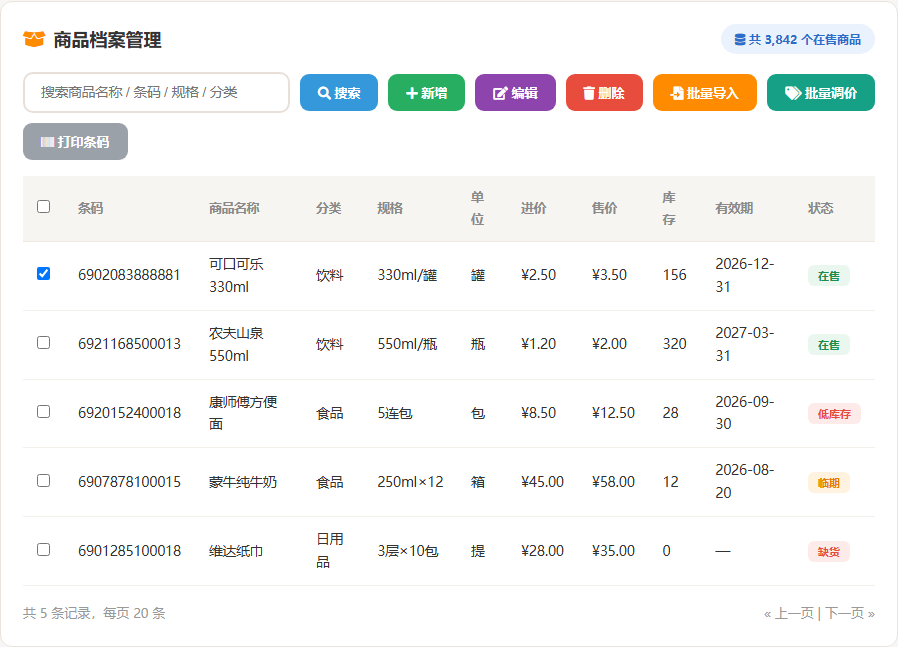This screenshot has height=648, width=898.
Task: Click the 搜索 button label
Action: click(347, 93)
